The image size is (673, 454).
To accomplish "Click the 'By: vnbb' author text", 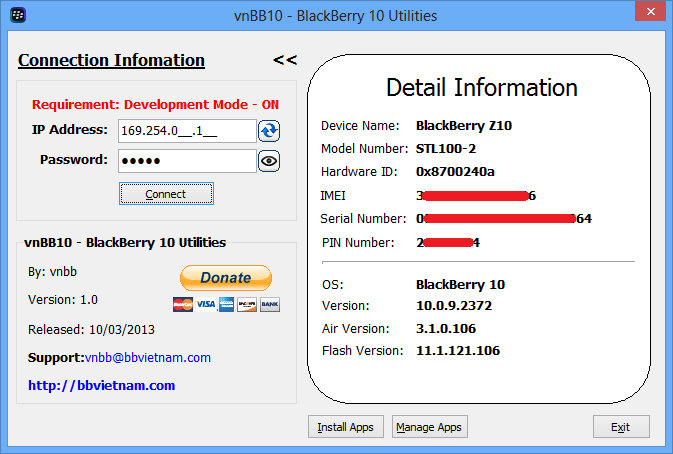I will (x=52, y=272).
